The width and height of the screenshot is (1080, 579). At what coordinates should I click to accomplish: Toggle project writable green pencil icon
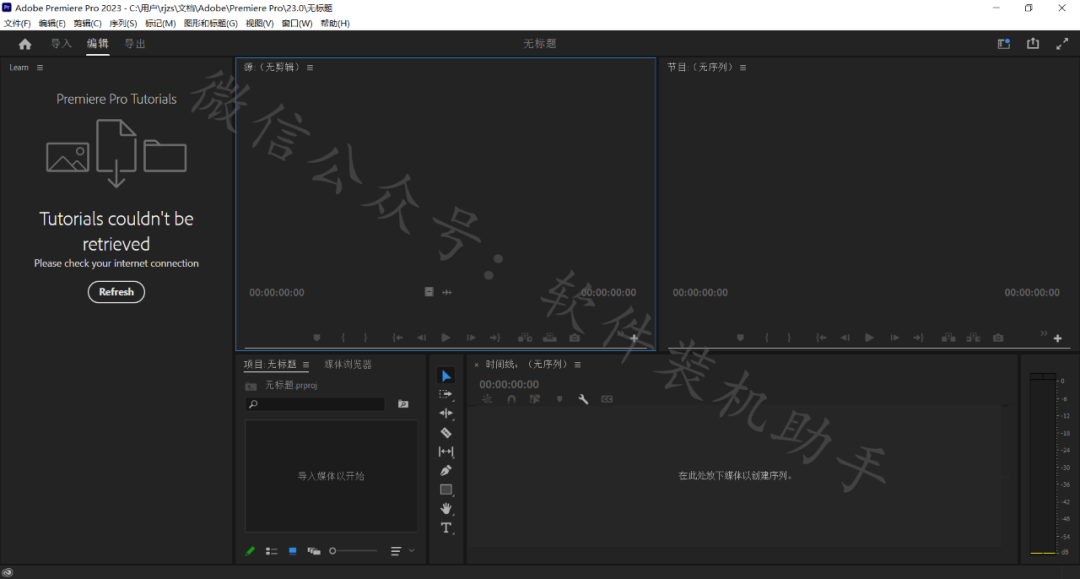[251, 551]
